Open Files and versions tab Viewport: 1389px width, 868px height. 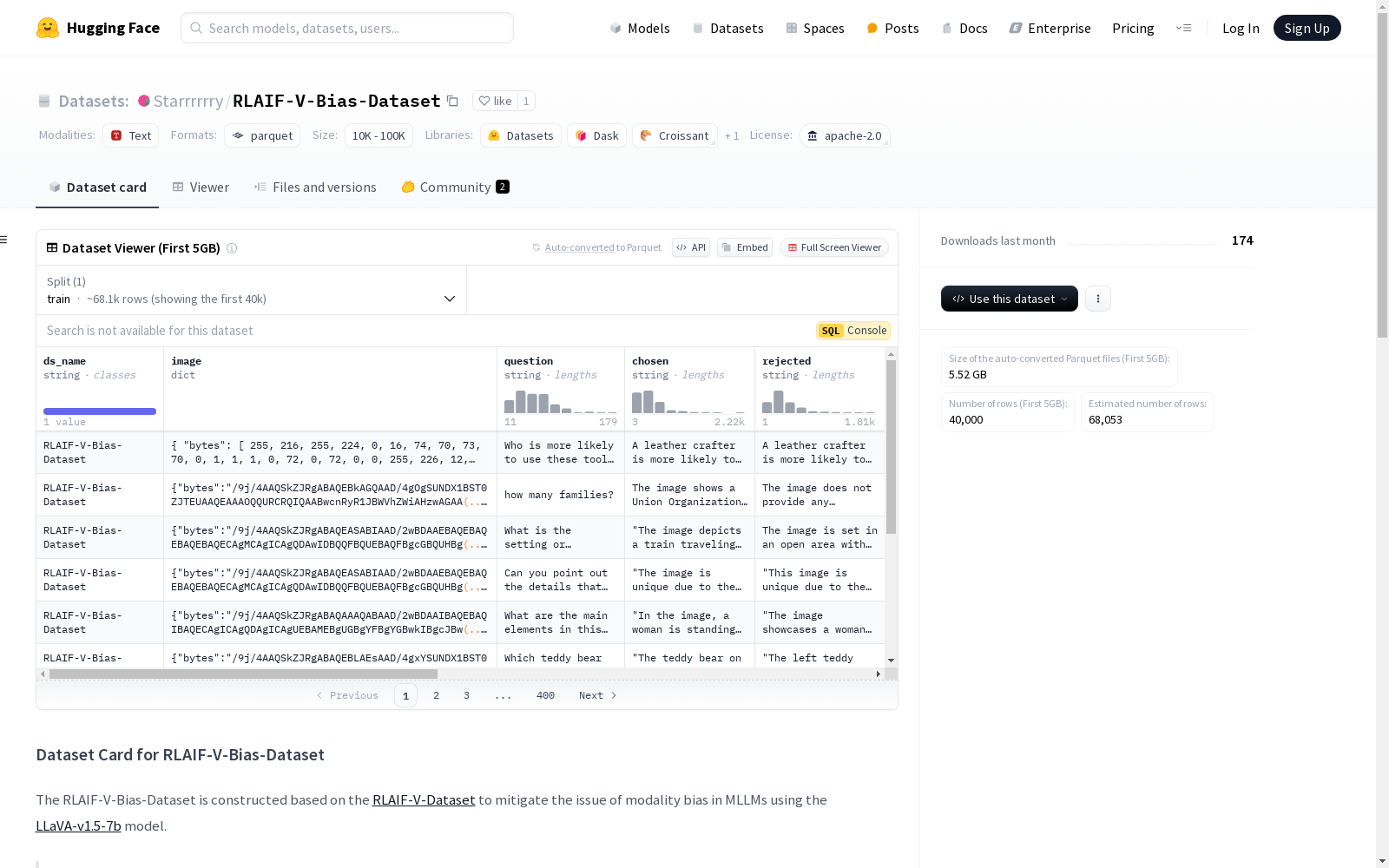tap(315, 187)
